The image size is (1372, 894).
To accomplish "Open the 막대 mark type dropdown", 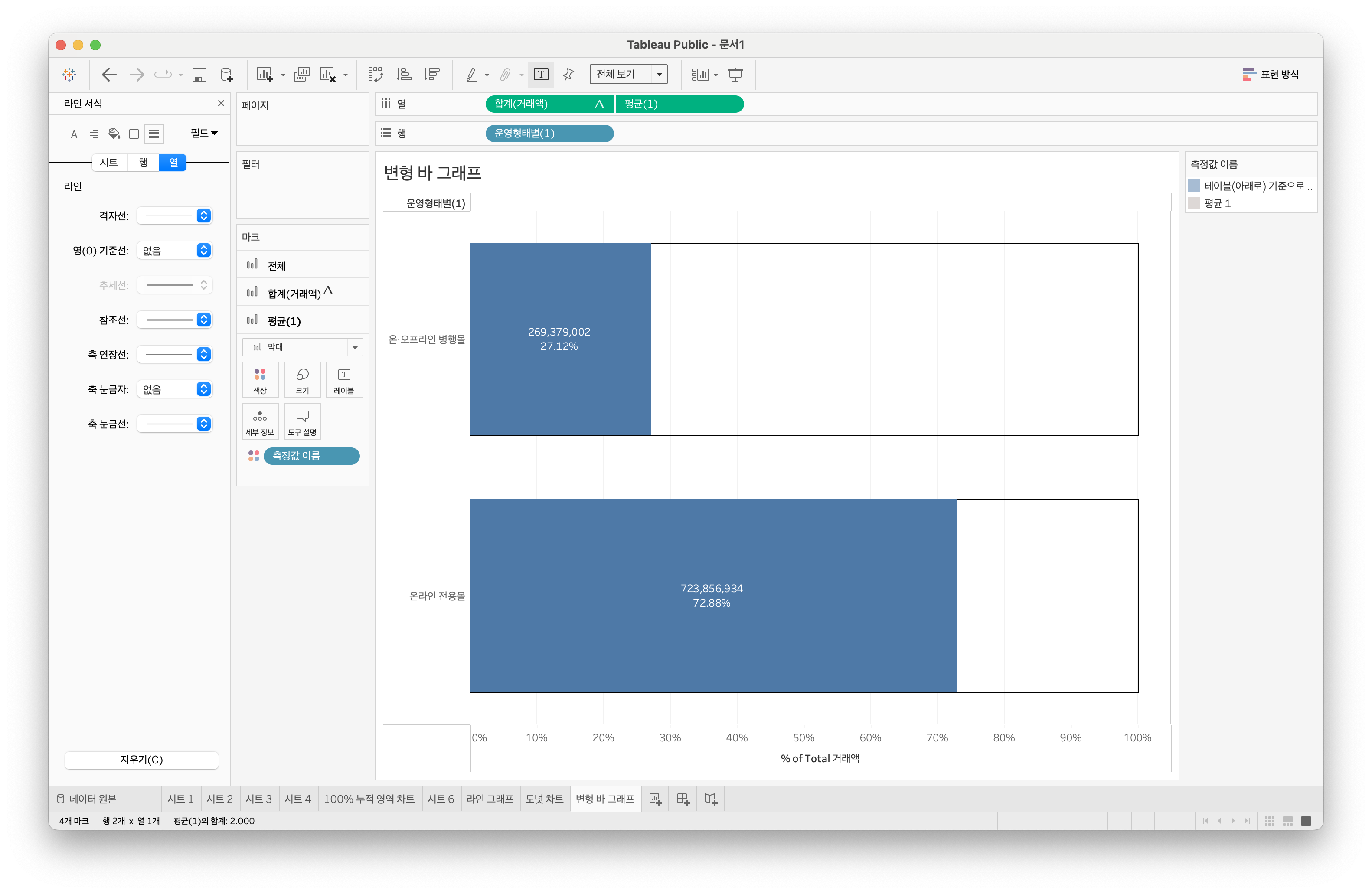I will 302,347.
